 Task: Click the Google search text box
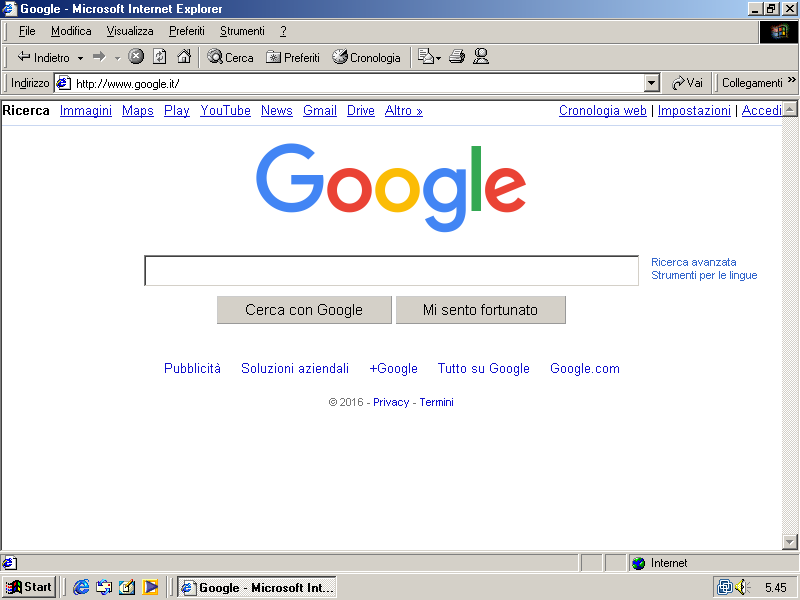pos(391,270)
